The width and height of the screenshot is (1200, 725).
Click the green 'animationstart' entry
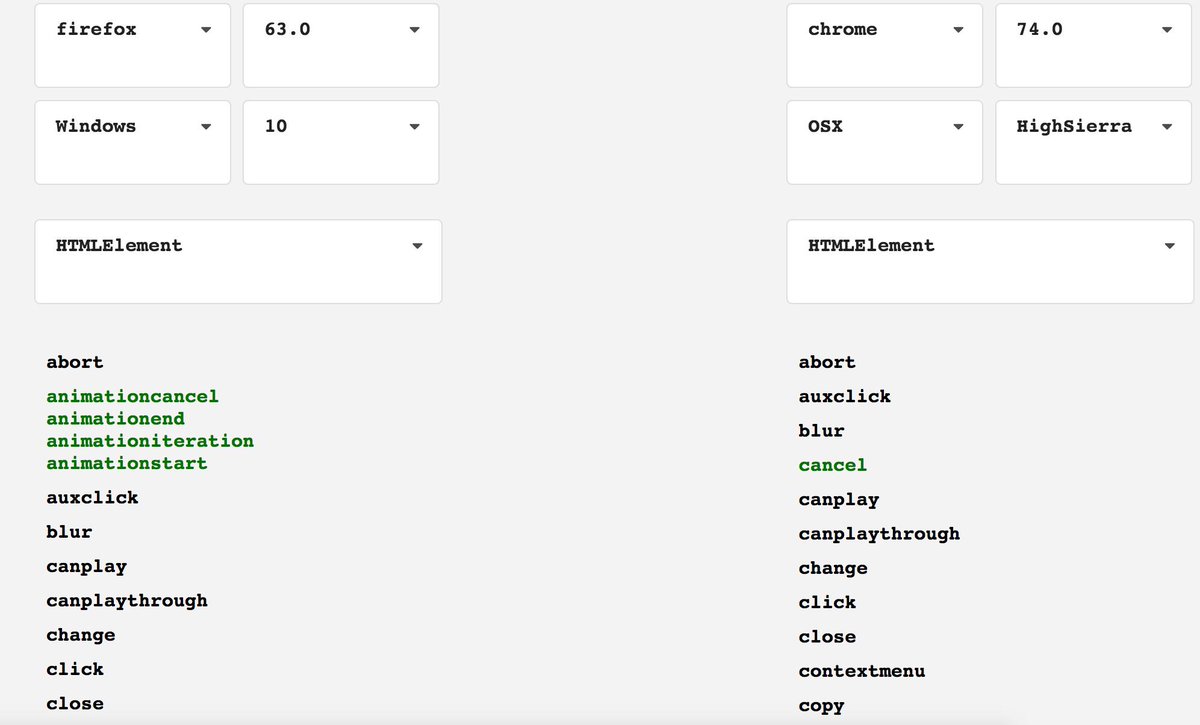click(127, 463)
